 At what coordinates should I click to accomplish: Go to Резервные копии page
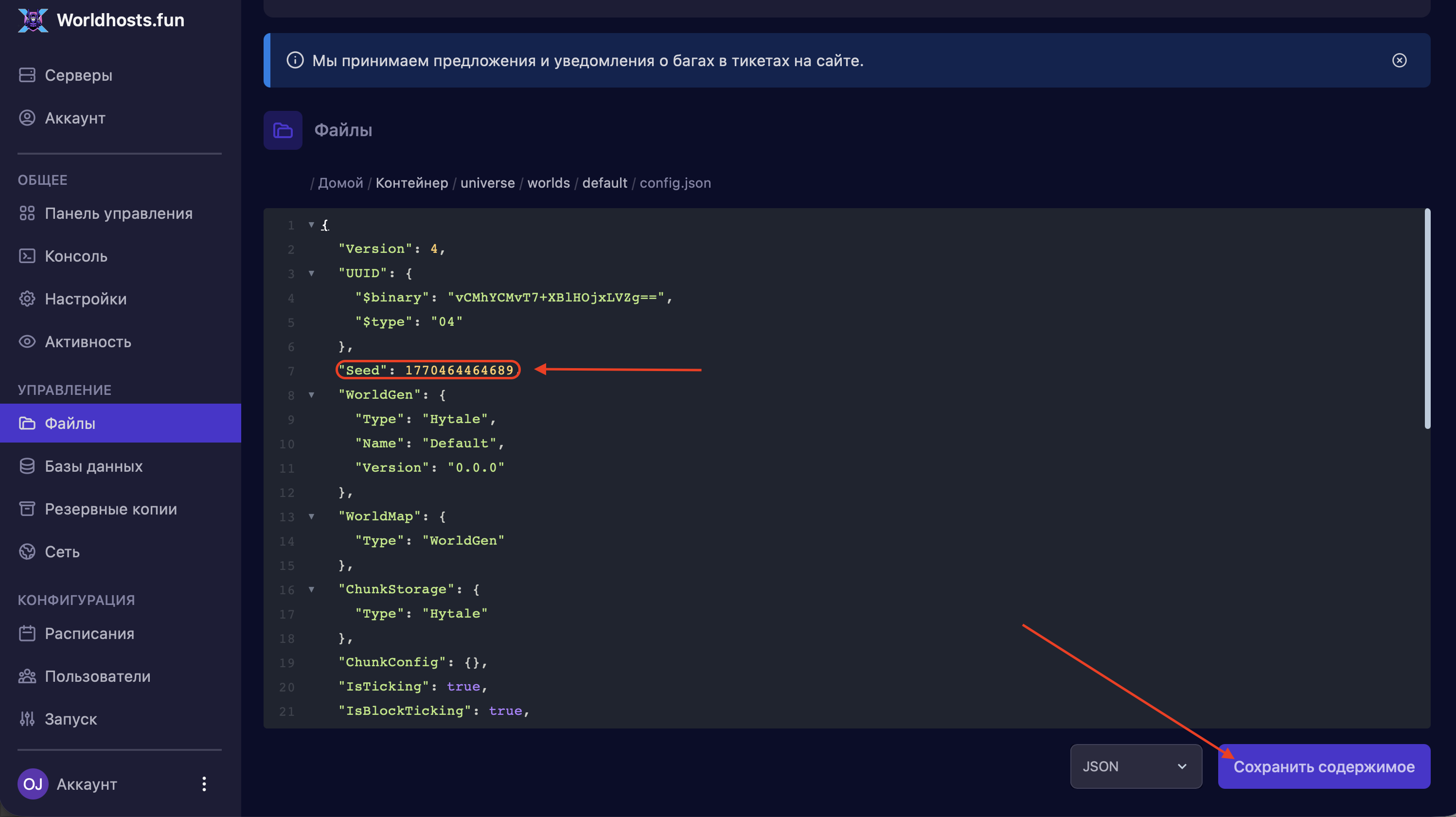(110, 509)
